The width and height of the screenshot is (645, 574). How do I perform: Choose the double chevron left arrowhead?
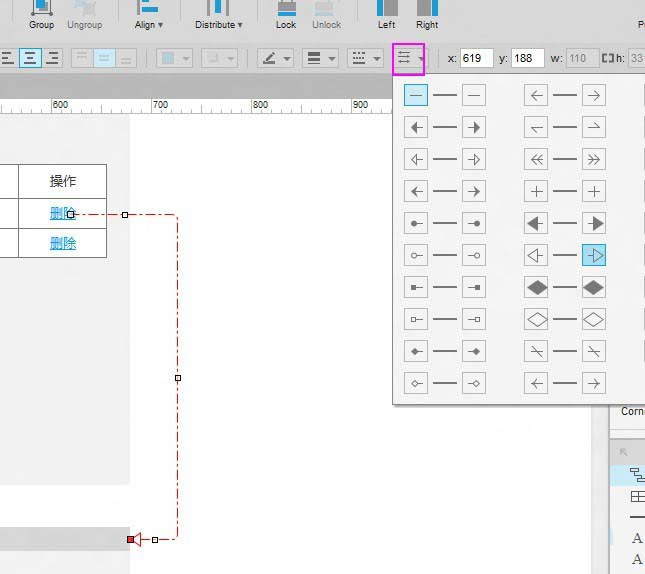click(537, 159)
